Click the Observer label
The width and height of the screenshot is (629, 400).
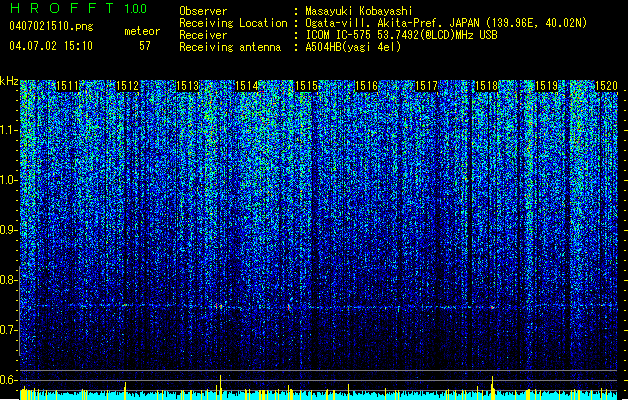coord(203,11)
